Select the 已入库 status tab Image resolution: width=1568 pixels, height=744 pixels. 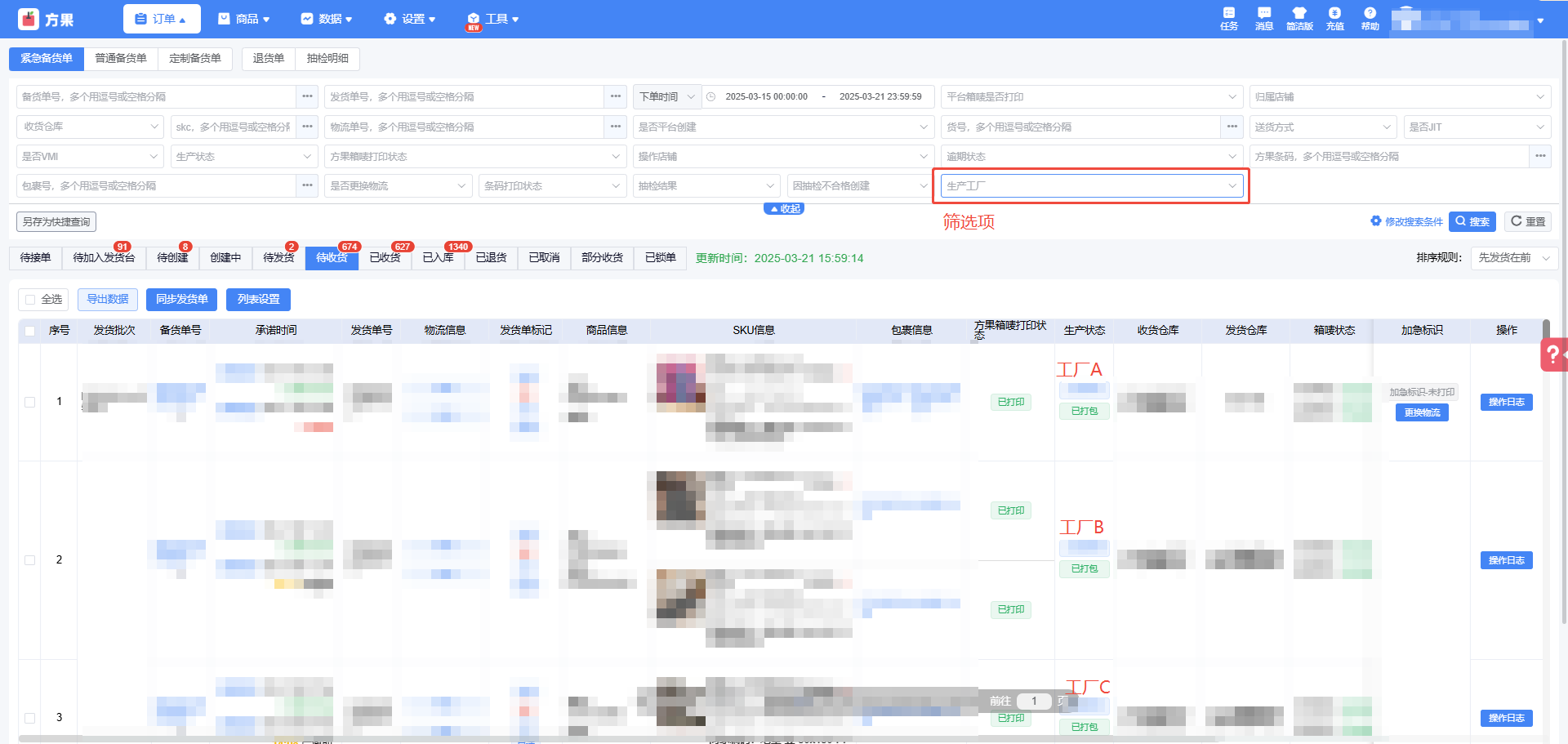pos(438,258)
